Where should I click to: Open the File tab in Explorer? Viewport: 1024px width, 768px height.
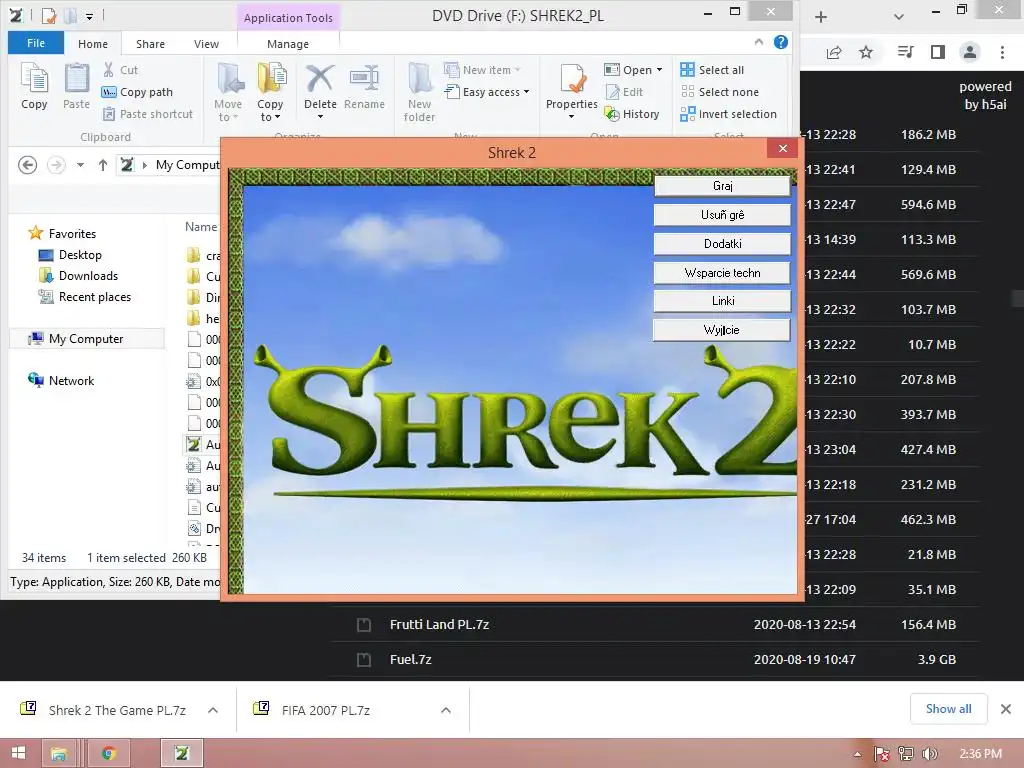click(36, 43)
